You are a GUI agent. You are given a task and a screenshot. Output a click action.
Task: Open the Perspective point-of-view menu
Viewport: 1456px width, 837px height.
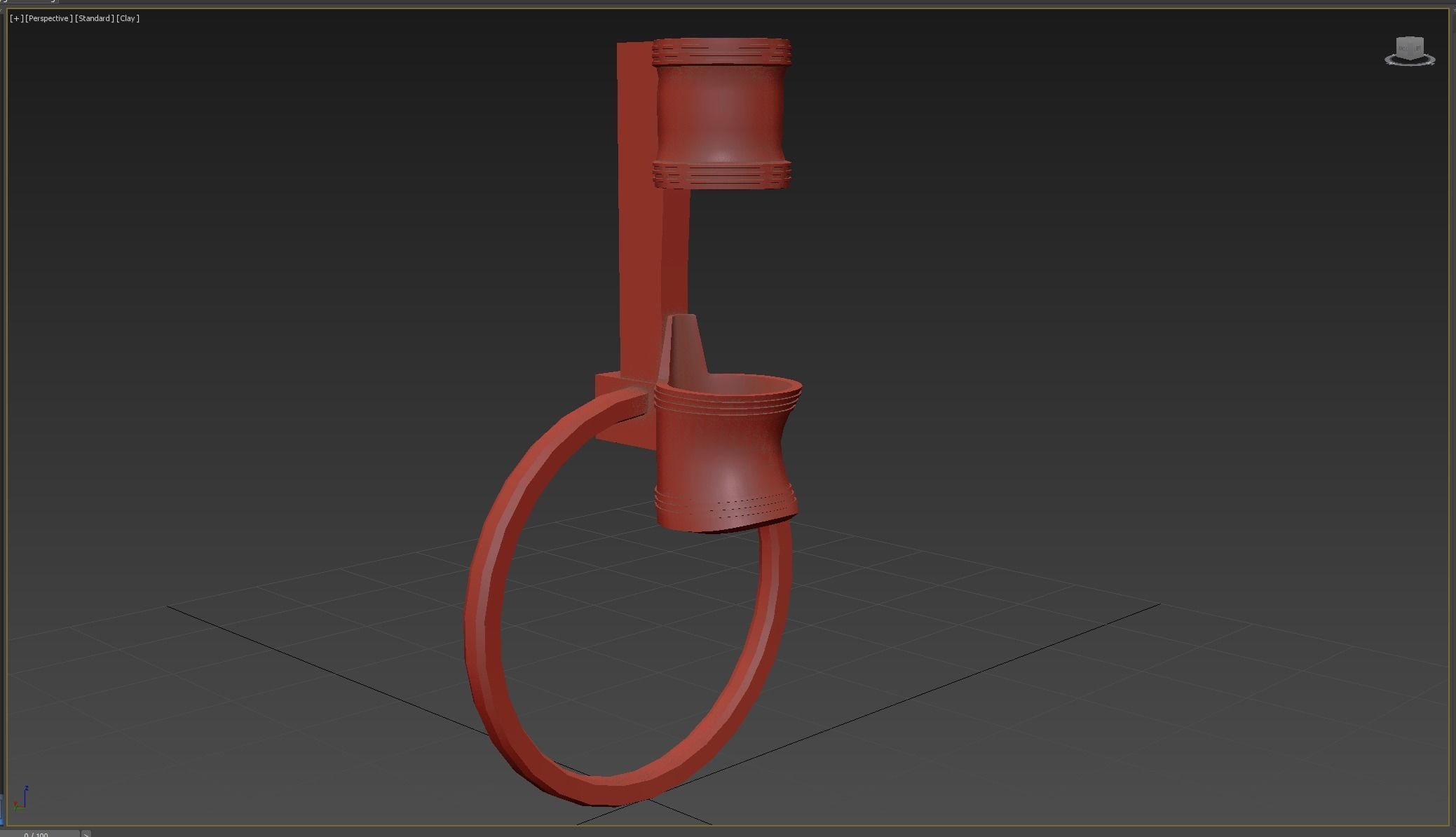48,18
